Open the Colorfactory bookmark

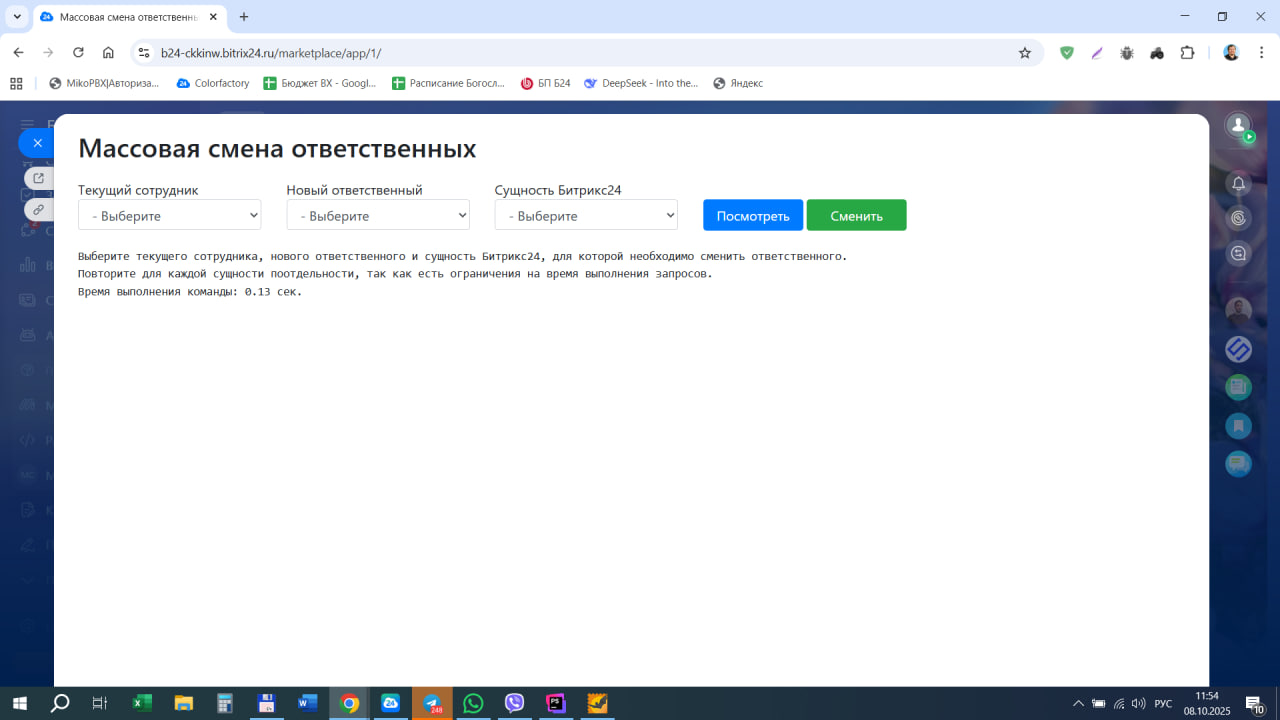click(213, 83)
